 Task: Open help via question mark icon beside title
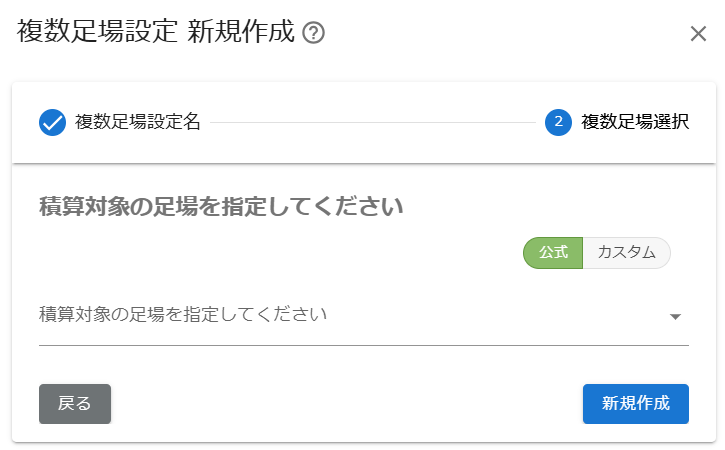coord(313,33)
